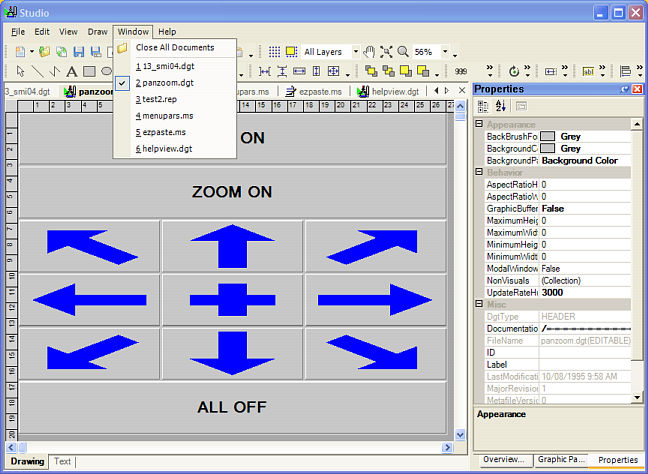
Task: Click the grid display icon
Action: pyautogui.click(x=275, y=51)
